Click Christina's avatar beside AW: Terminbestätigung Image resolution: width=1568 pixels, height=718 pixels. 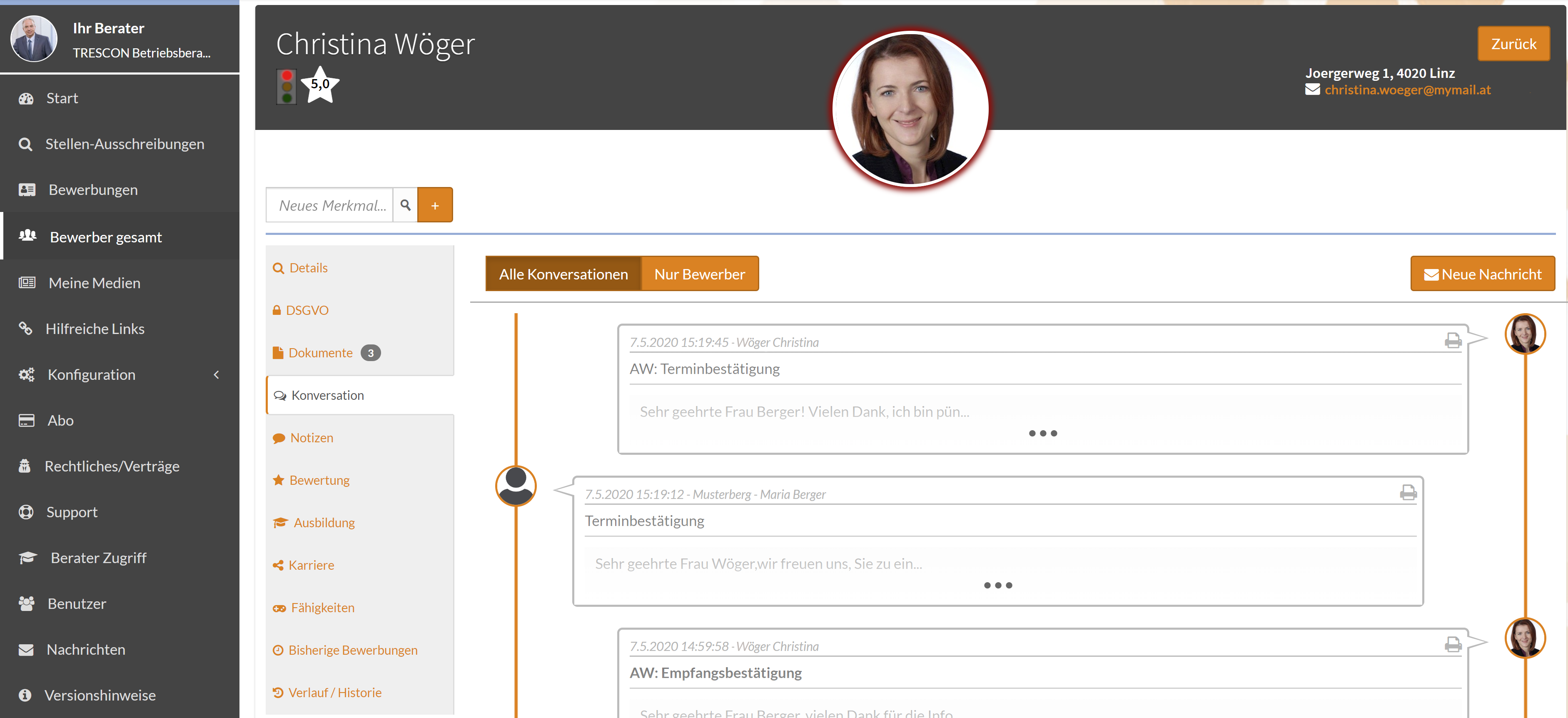[1525, 334]
